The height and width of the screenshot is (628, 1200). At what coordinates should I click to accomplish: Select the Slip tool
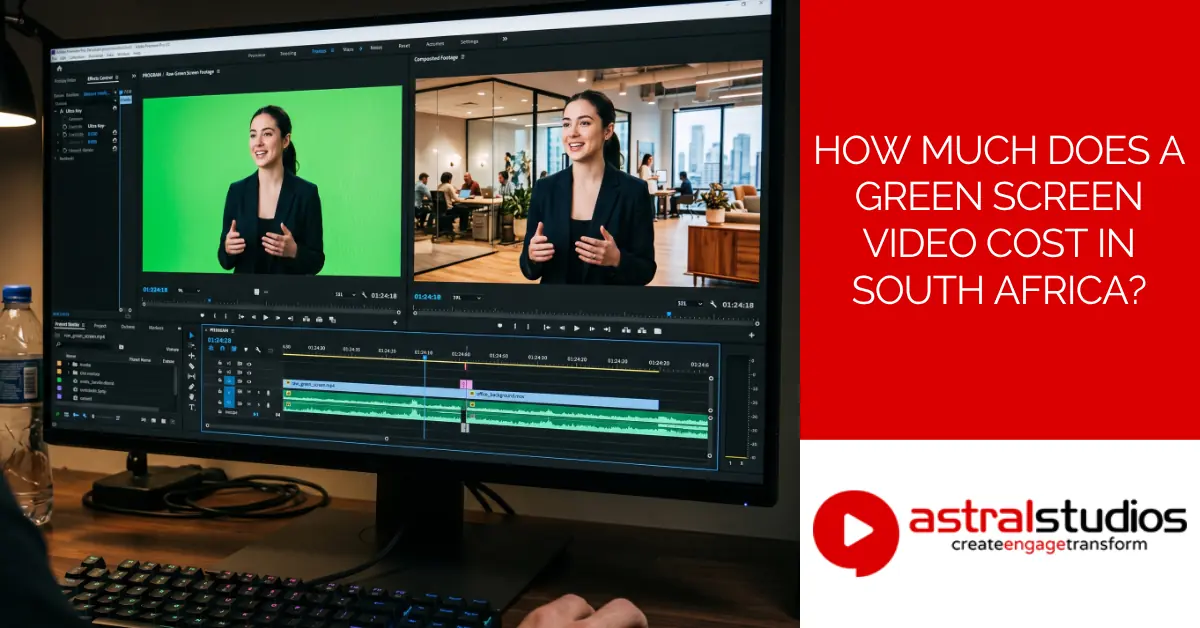(x=191, y=376)
